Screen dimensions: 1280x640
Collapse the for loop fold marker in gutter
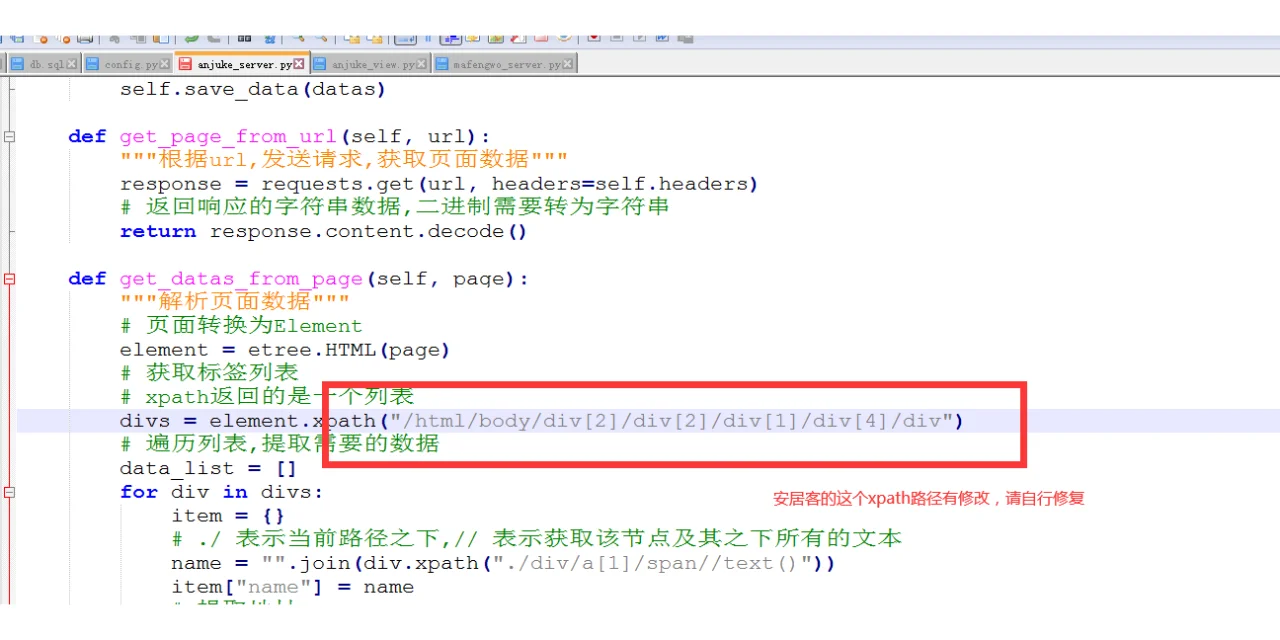[x=10, y=492]
